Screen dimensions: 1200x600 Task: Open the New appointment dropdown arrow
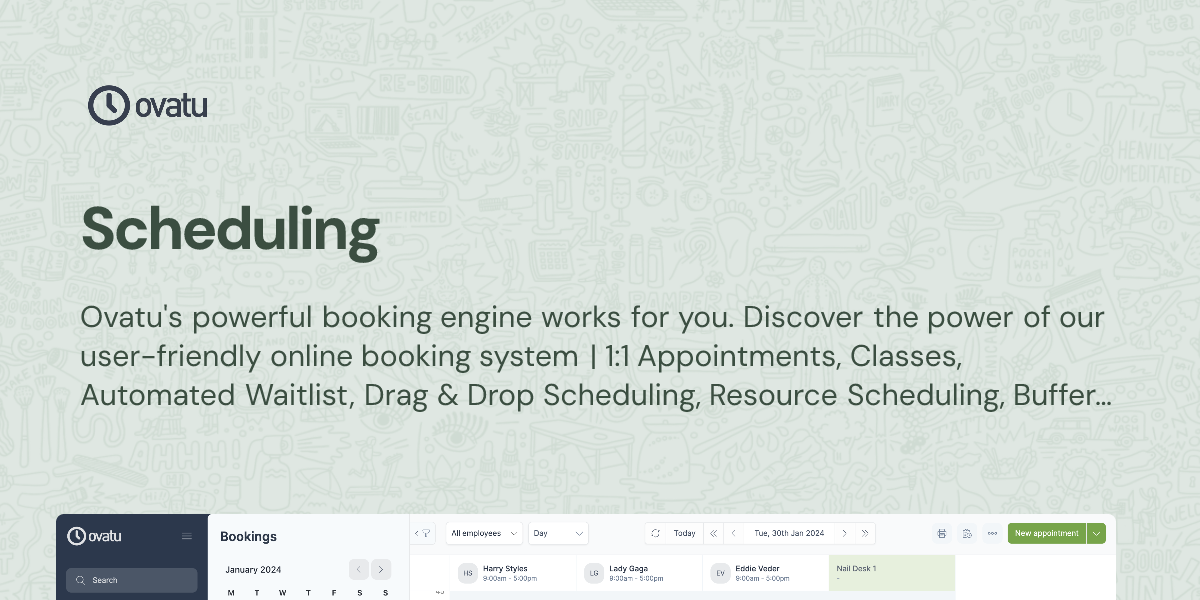(1096, 533)
